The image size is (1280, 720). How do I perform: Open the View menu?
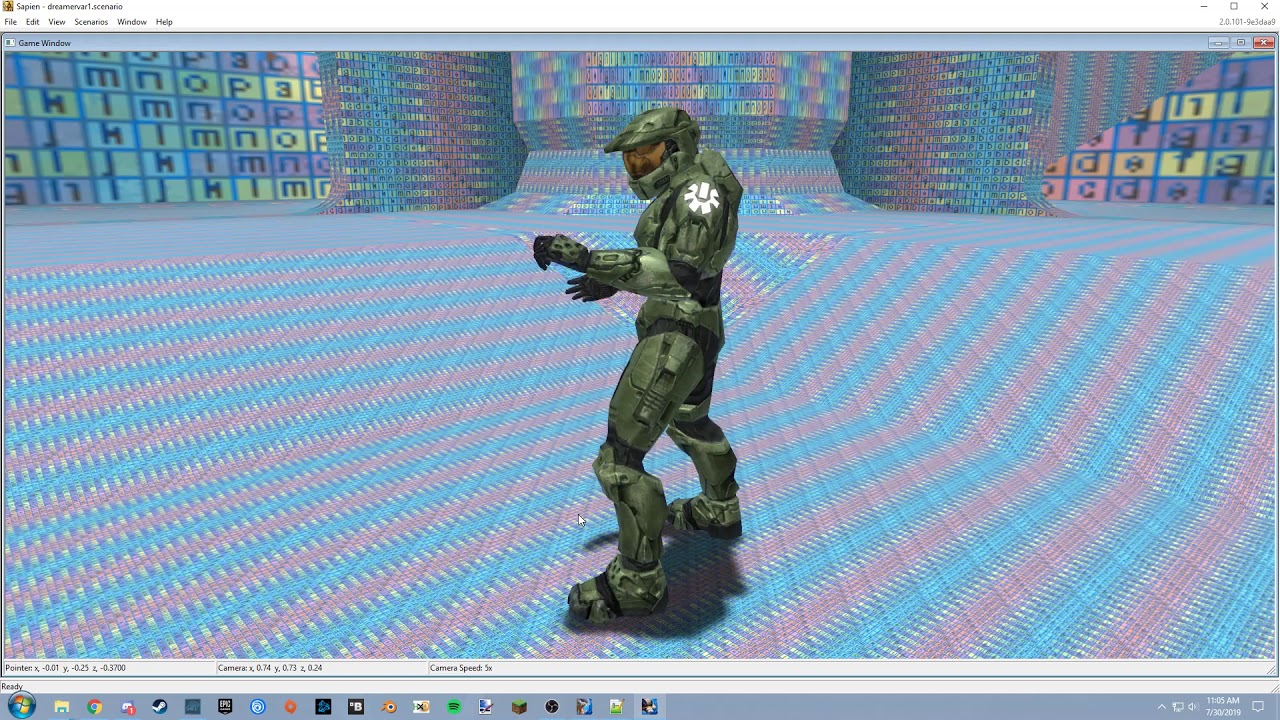(57, 22)
